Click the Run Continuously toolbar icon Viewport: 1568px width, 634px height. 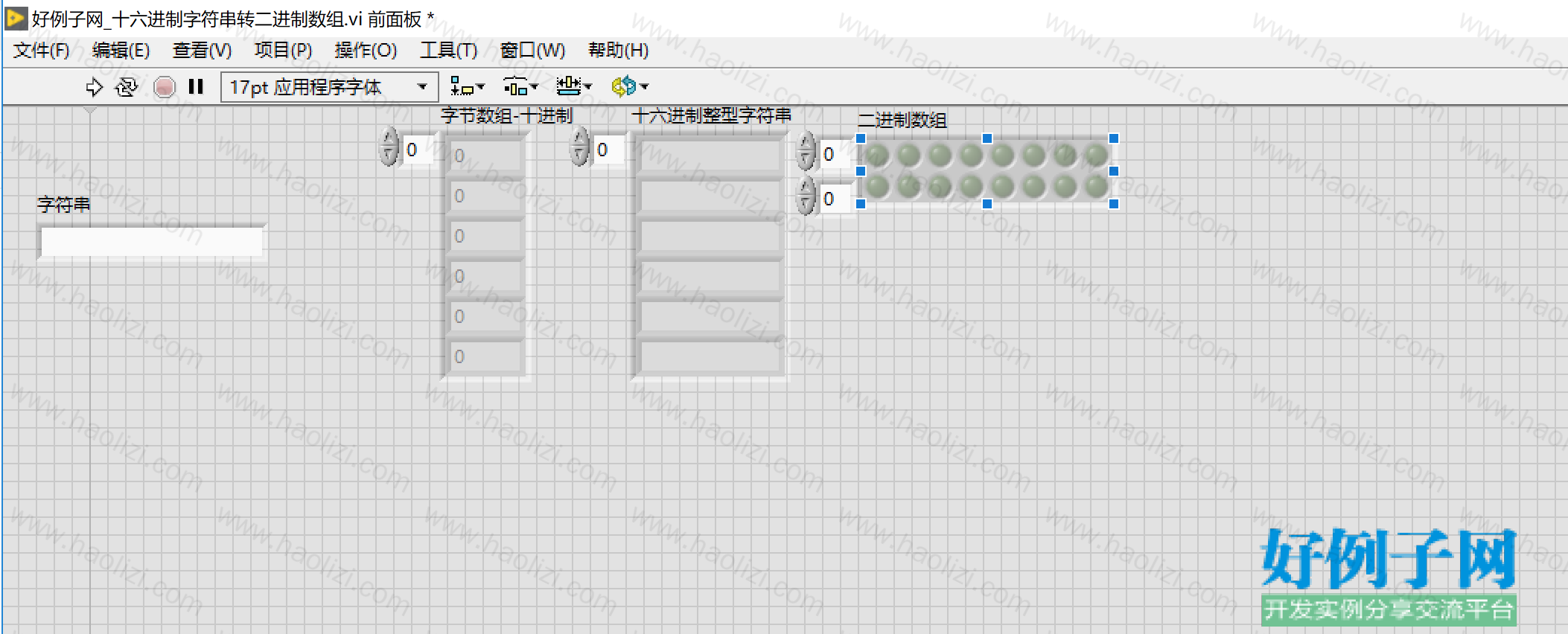click(127, 87)
